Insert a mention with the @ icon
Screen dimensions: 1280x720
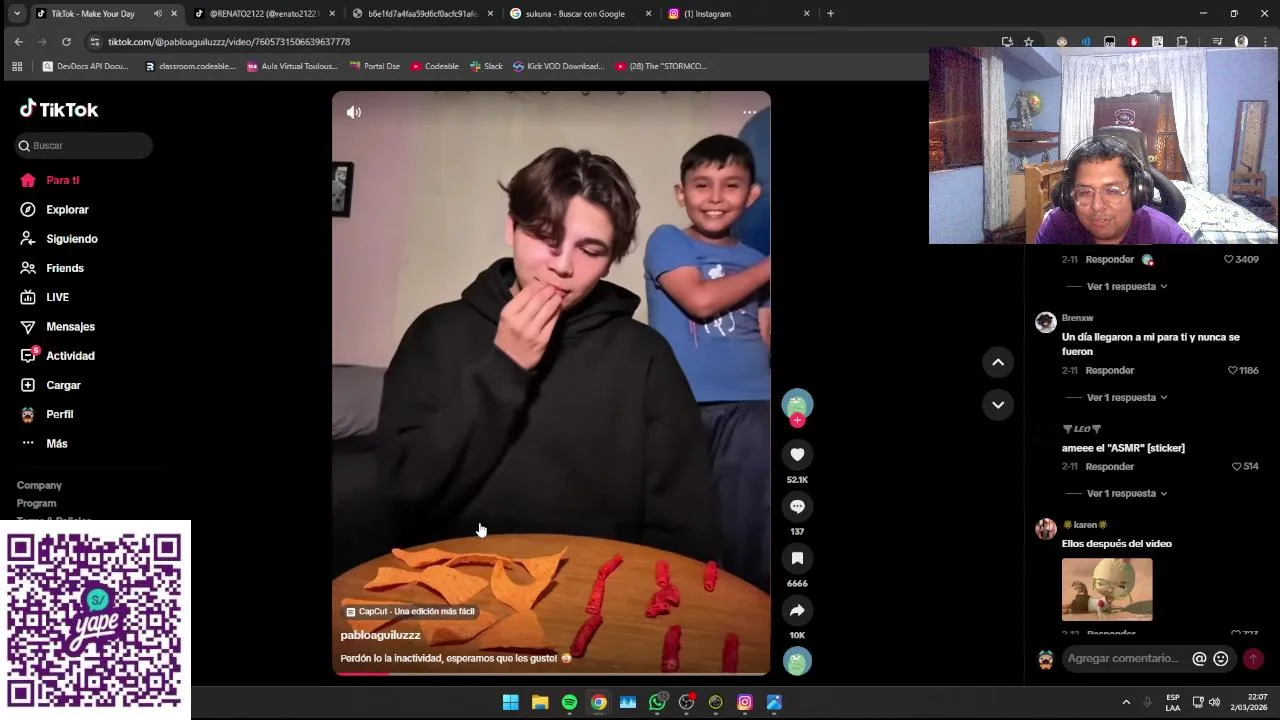1199,659
